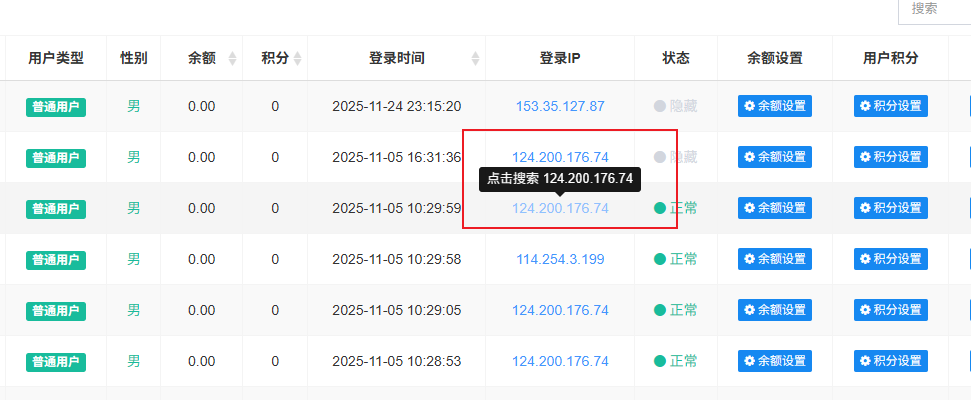Click balance 0.00 in the 10:28:53 row
971x400 pixels.
pyautogui.click(x=202, y=360)
